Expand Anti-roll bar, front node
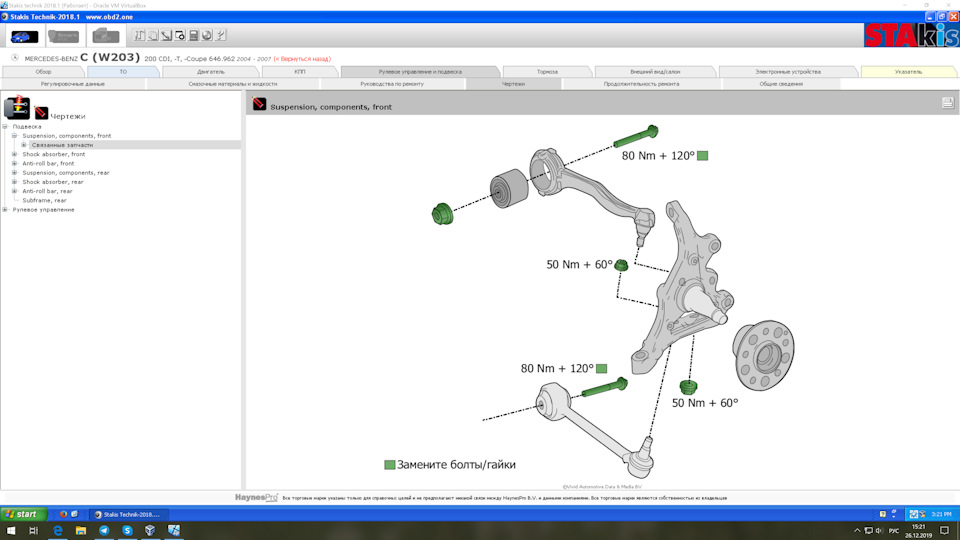This screenshot has height=540, width=960. (15, 163)
